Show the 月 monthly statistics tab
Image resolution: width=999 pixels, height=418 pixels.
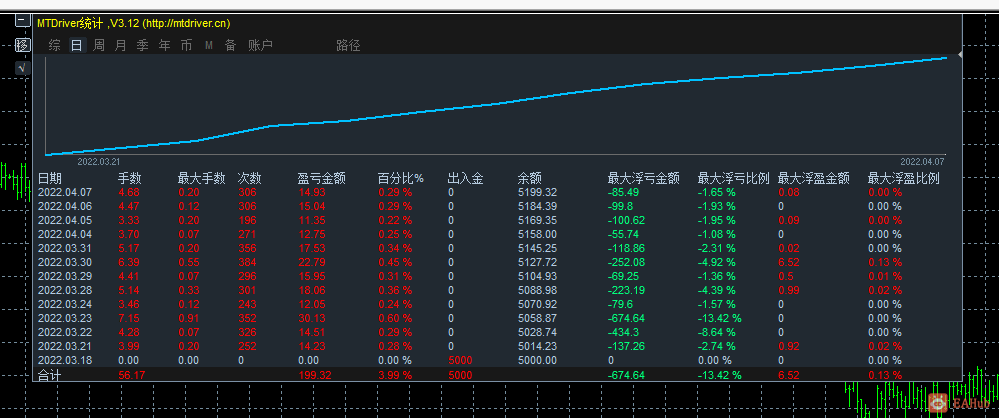[x=120, y=45]
